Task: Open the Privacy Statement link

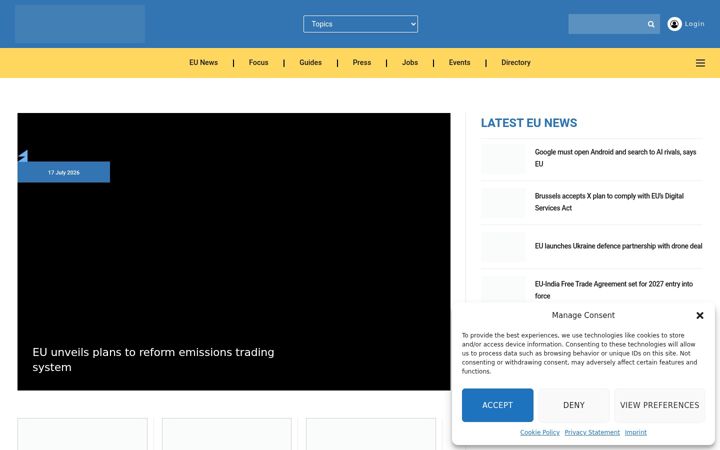Action: (592, 433)
